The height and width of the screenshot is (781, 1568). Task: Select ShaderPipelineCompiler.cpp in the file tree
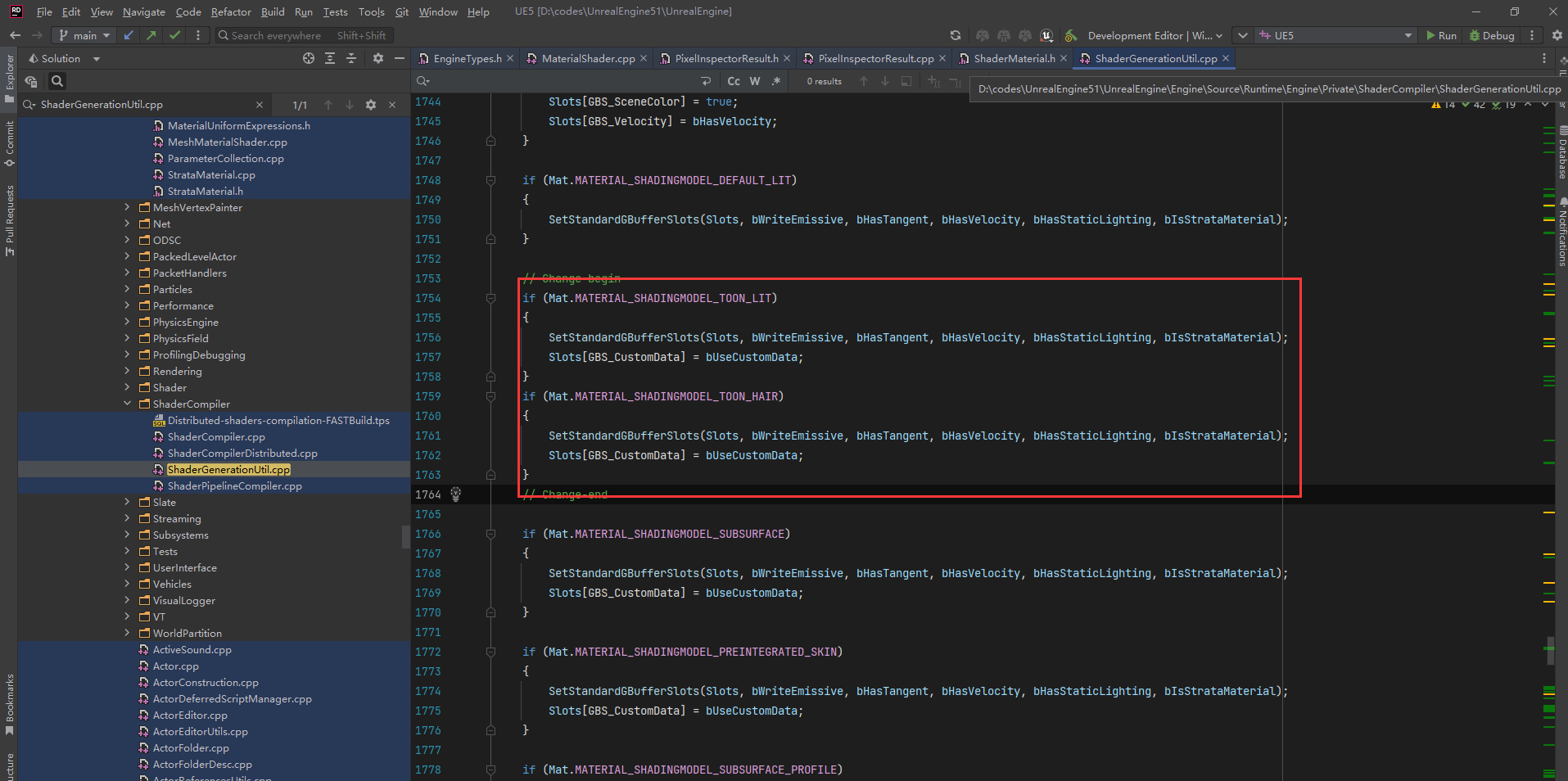coord(234,485)
